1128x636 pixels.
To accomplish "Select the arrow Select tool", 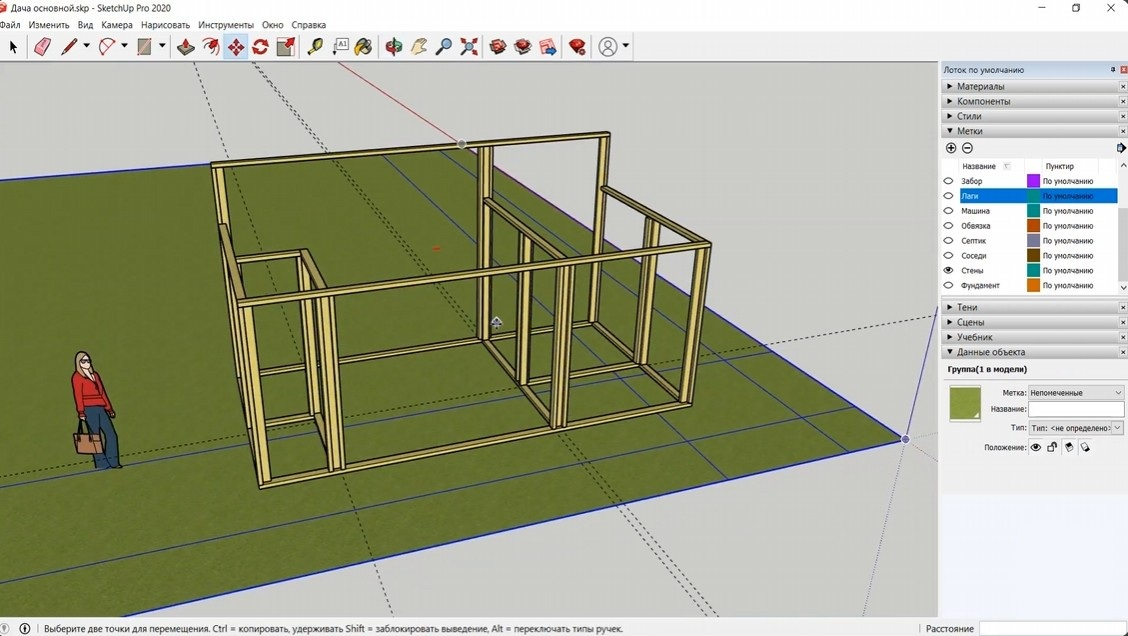I will coord(13,47).
